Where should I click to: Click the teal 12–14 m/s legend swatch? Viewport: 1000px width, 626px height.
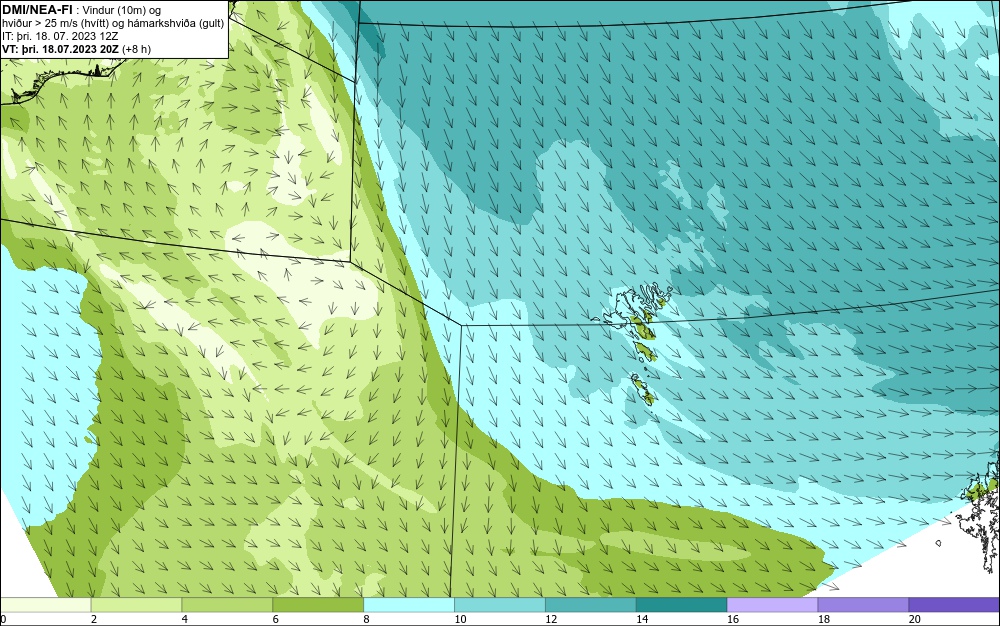(x=591, y=604)
